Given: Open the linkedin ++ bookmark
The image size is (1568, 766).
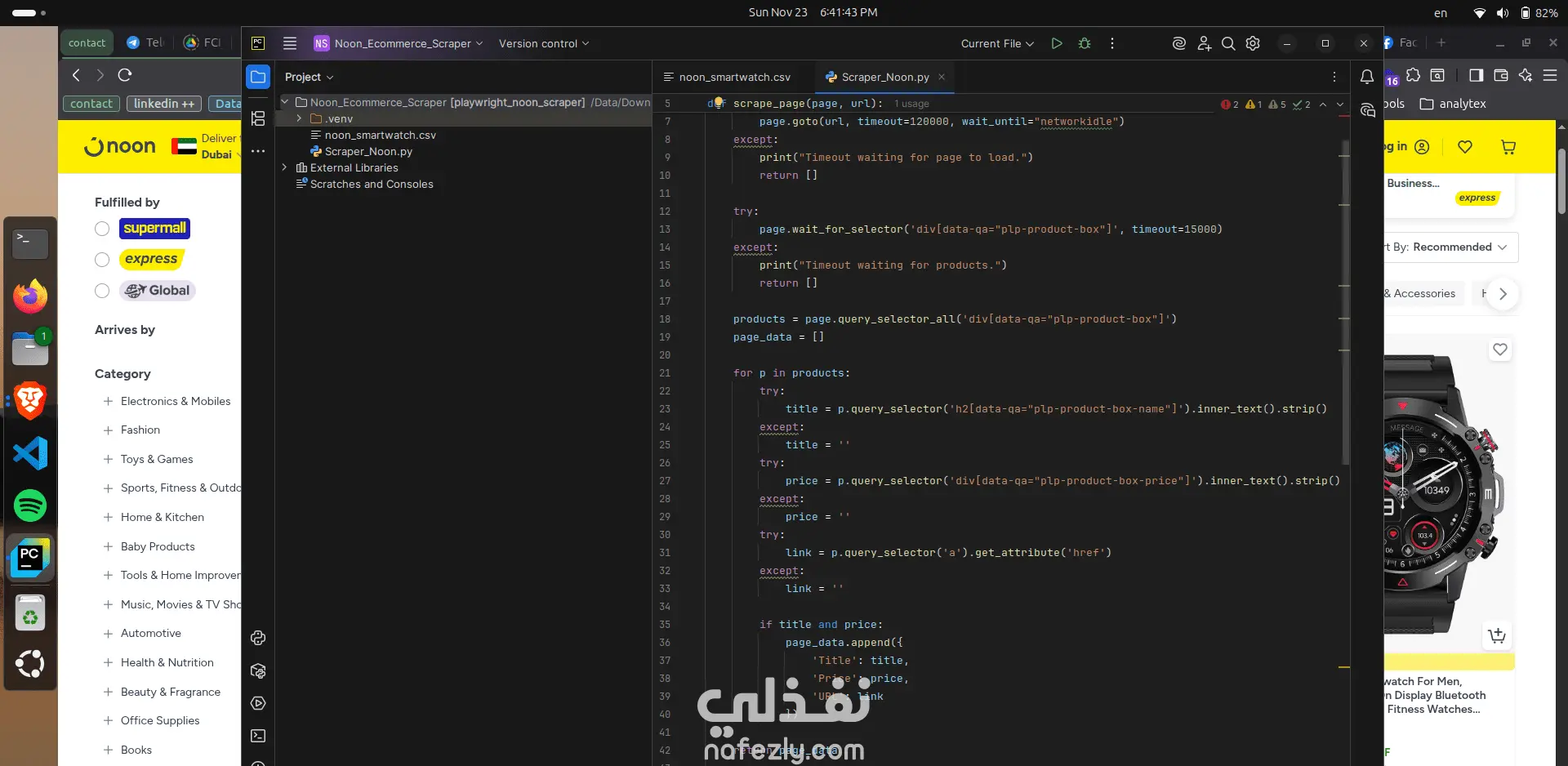Looking at the screenshot, I should [x=164, y=104].
